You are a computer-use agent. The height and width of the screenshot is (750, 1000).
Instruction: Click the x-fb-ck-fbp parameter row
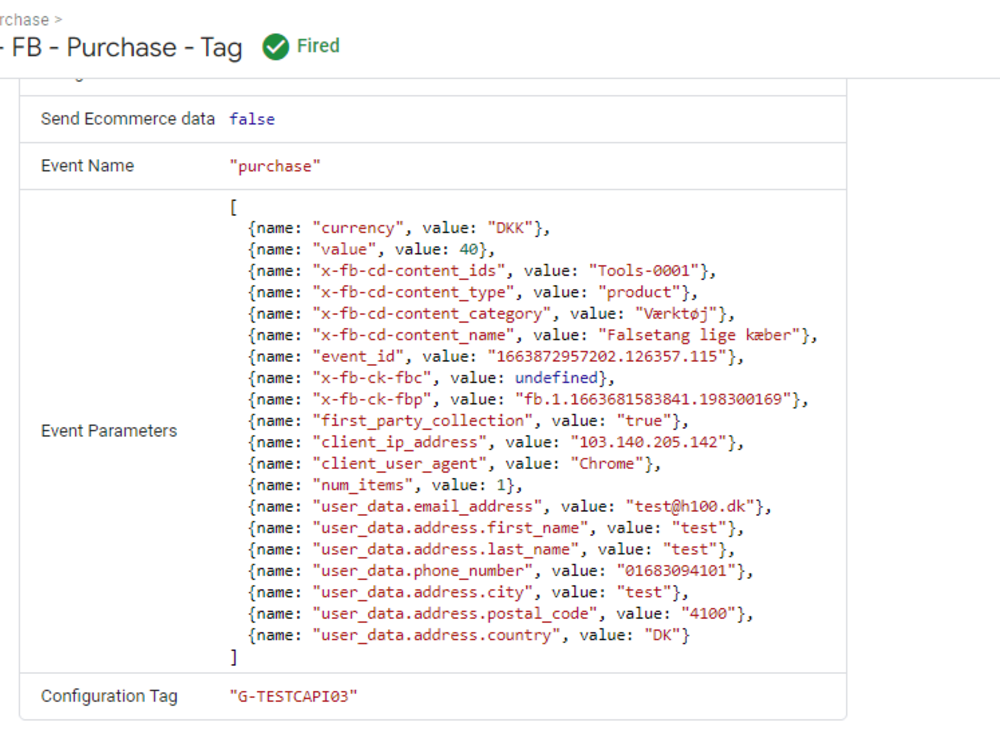tap(528, 400)
